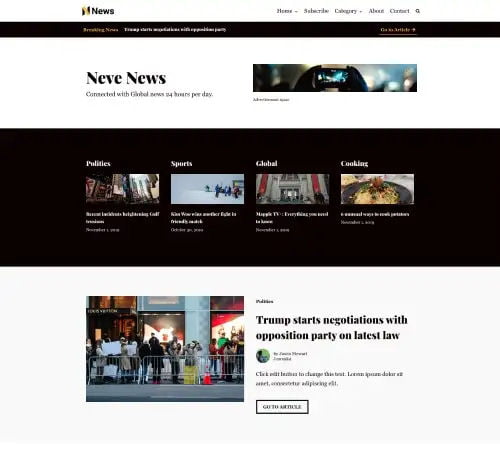Screen dimensions: 500x450
Task: Open the Sports category heading
Action: tap(181, 164)
